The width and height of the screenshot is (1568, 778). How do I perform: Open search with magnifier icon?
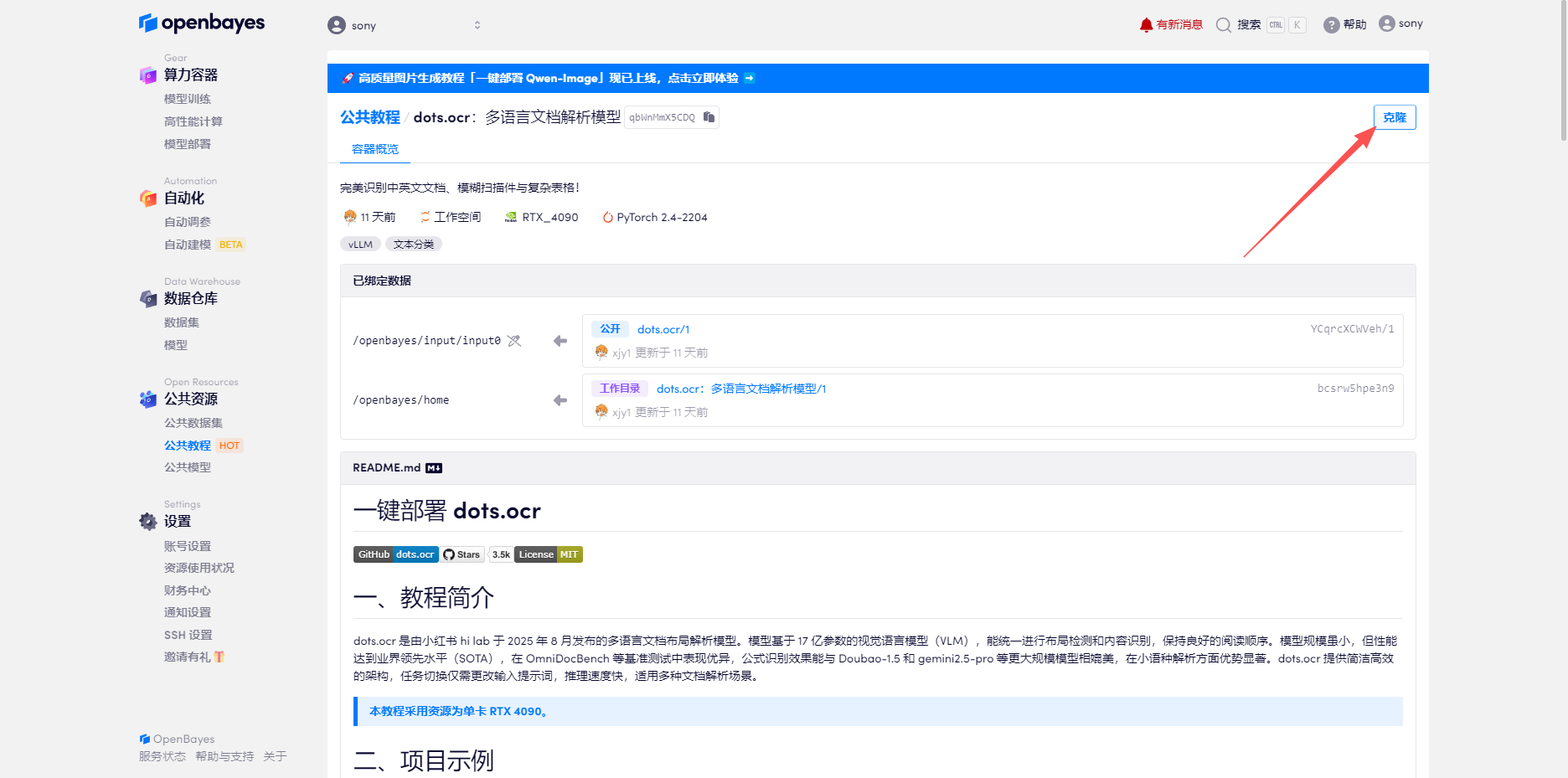point(1224,25)
